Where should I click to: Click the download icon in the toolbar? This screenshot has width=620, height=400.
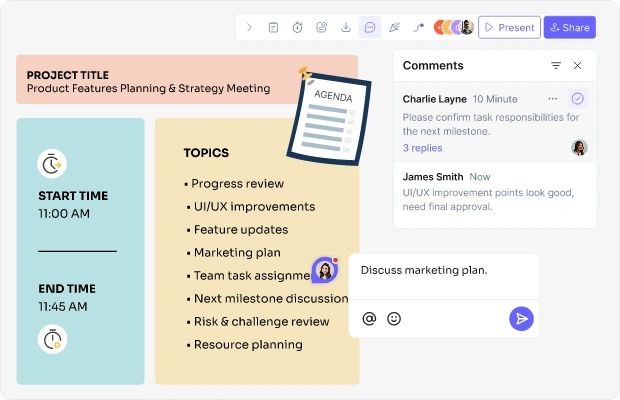pos(346,27)
